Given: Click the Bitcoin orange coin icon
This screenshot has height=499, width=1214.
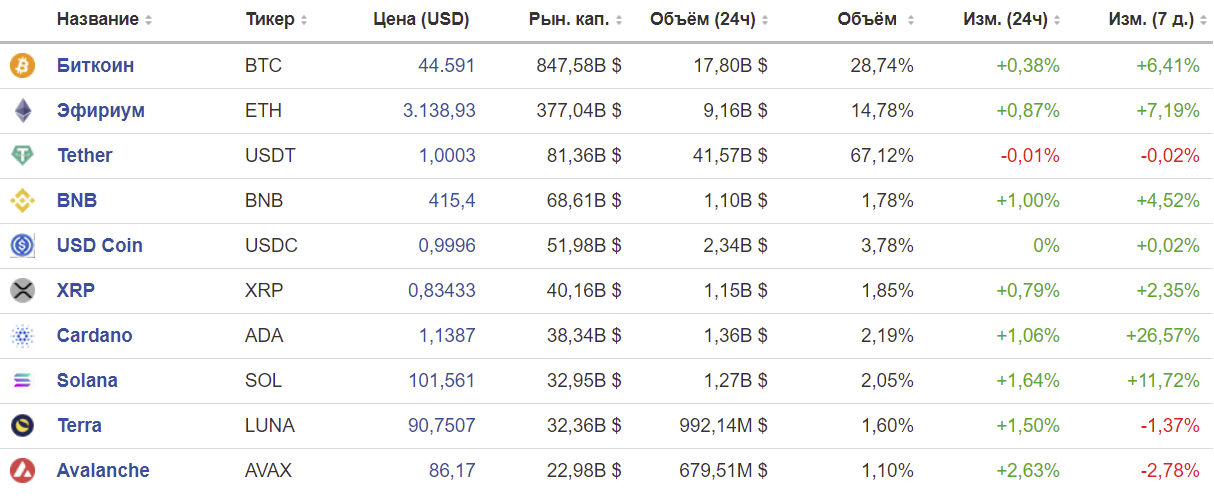Looking at the screenshot, I should (x=22, y=66).
